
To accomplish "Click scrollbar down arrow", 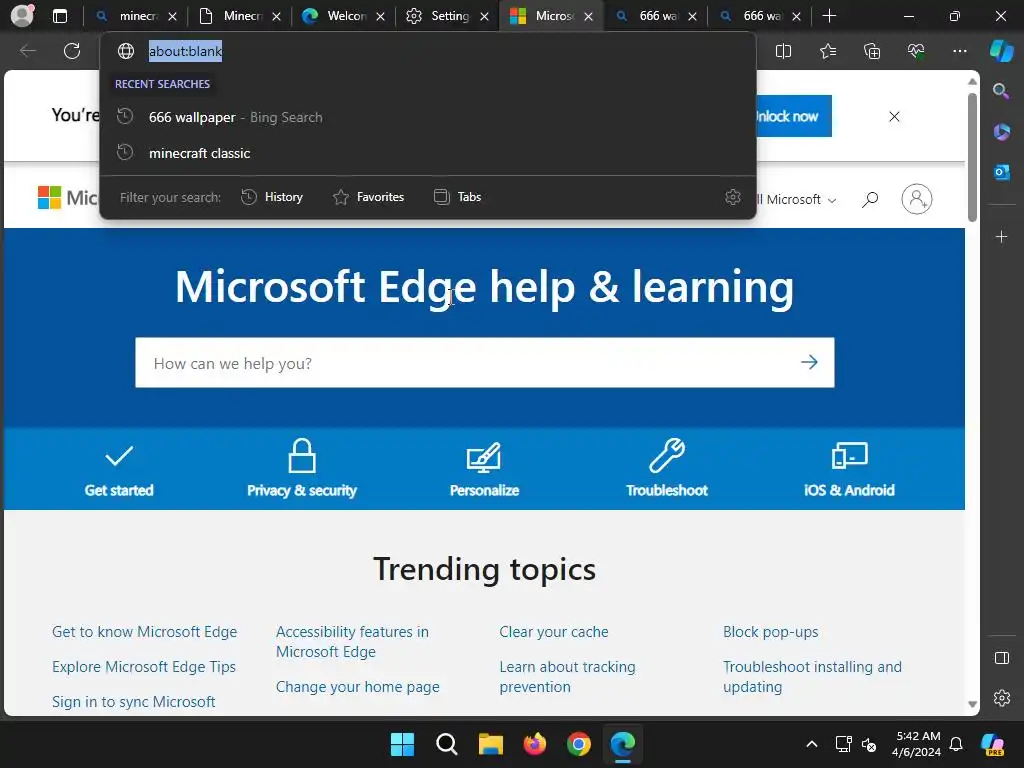I will (x=972, y=704).
